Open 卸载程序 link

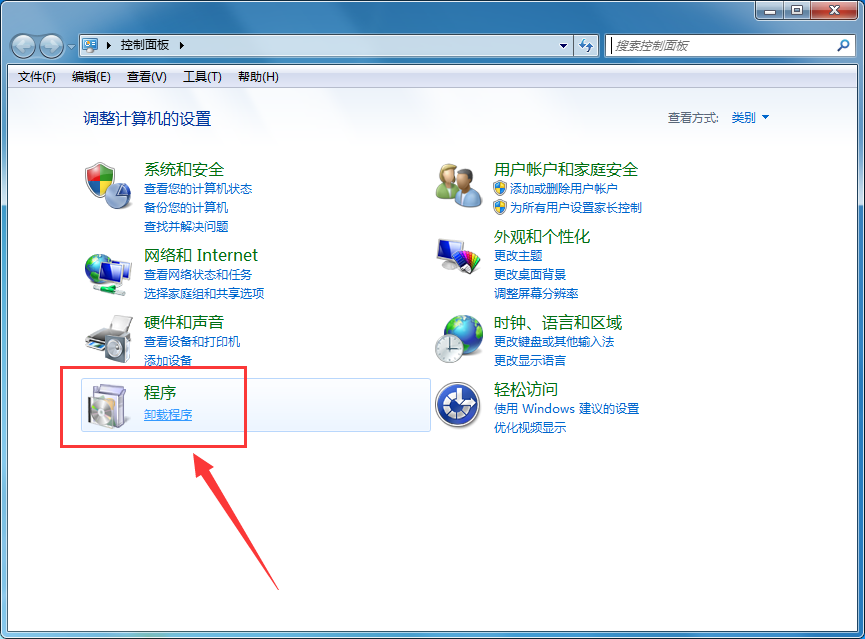(168, 414)
